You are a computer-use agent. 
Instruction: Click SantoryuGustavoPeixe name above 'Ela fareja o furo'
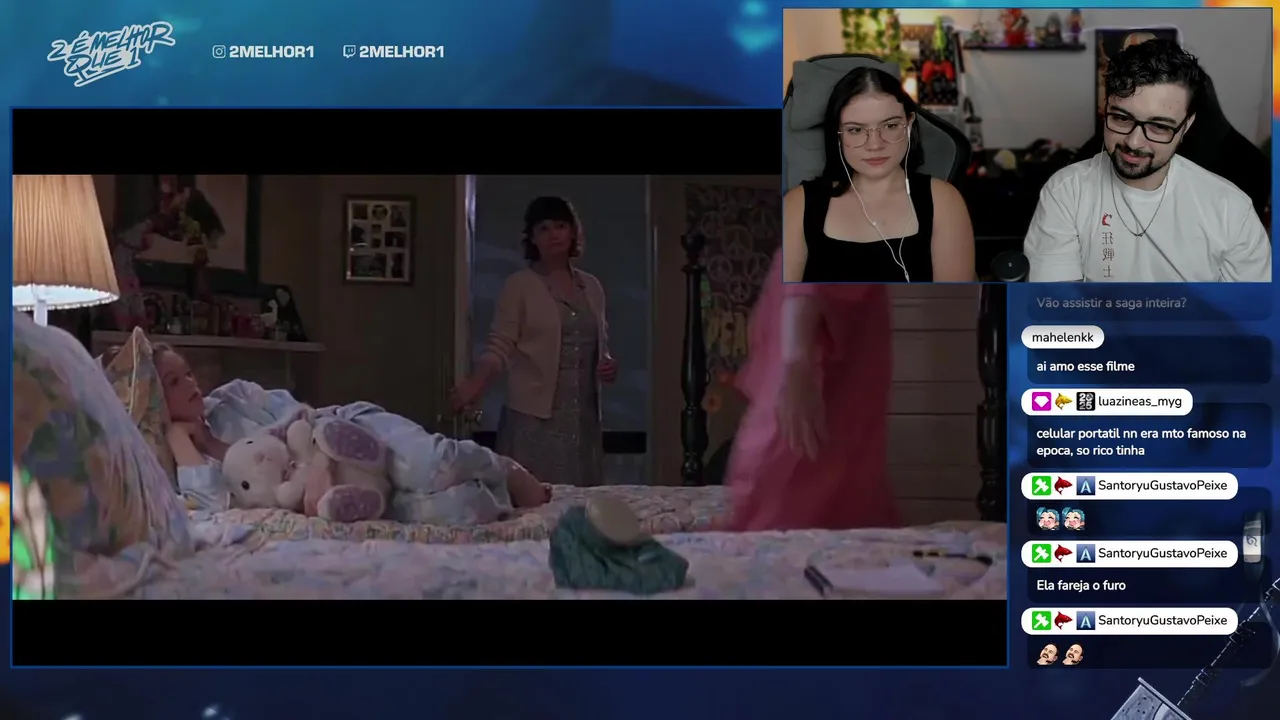[1162, 554]
